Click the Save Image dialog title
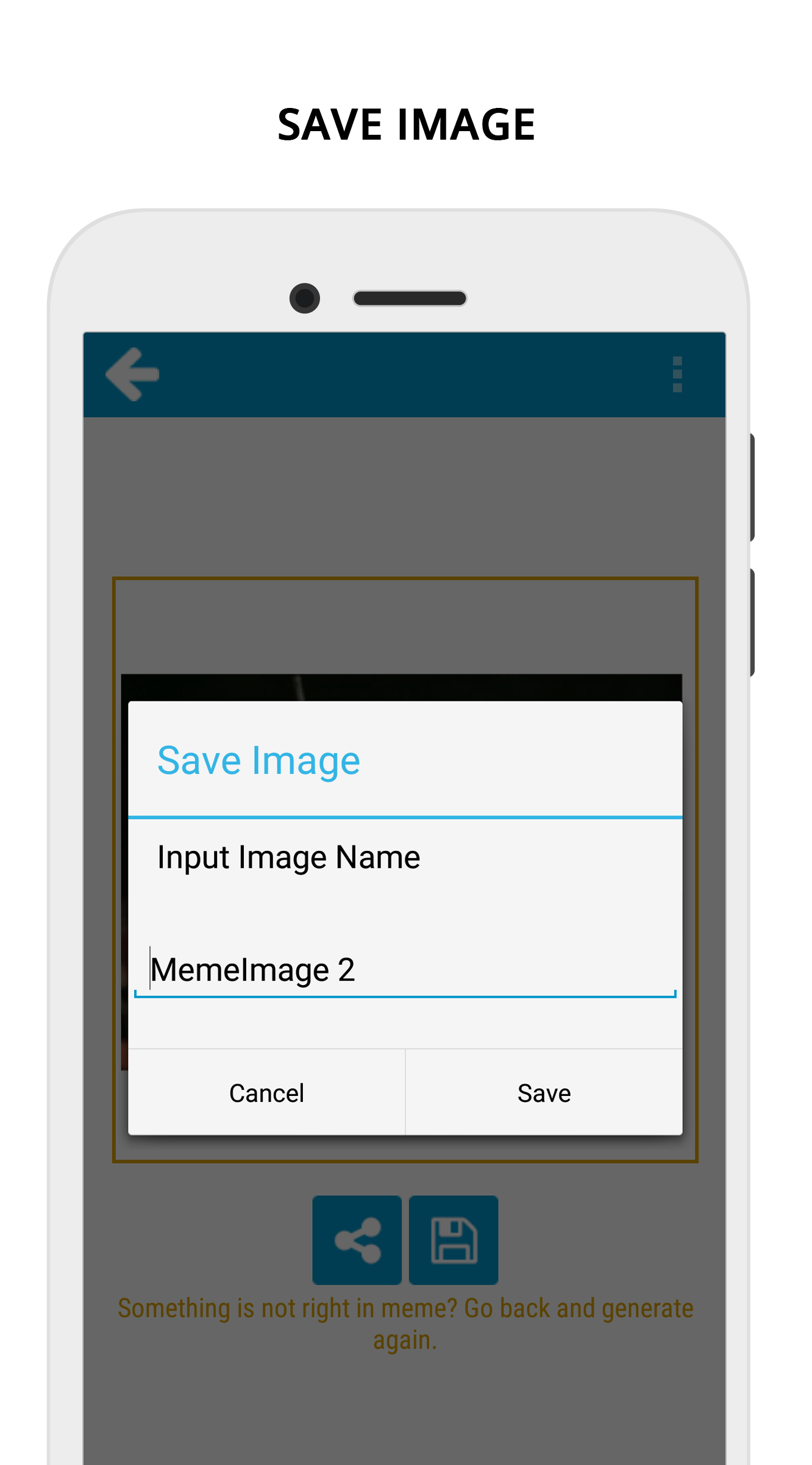 (258, 761)
